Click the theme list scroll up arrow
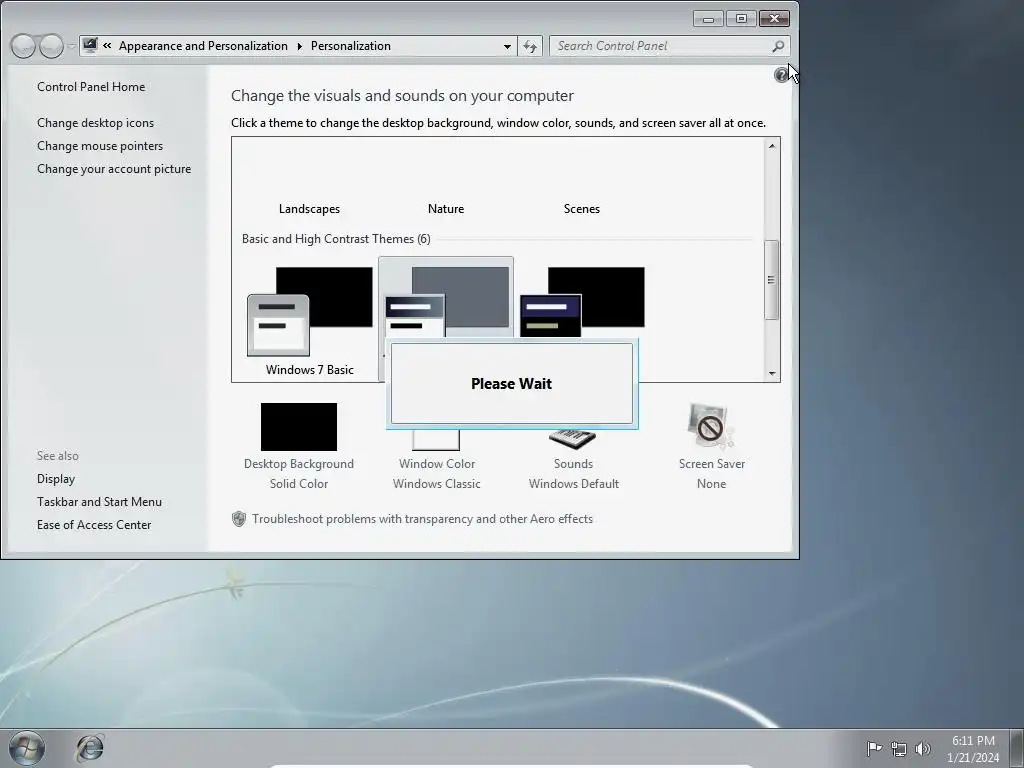 pos(772,146)
